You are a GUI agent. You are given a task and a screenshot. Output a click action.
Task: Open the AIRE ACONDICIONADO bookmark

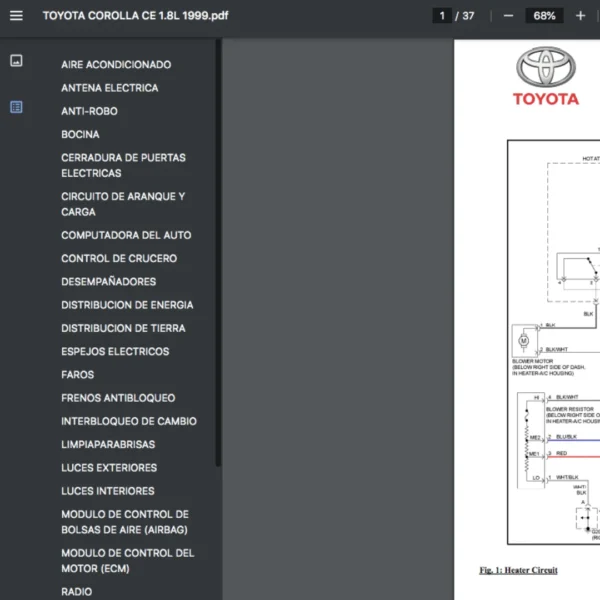(116, 65)
